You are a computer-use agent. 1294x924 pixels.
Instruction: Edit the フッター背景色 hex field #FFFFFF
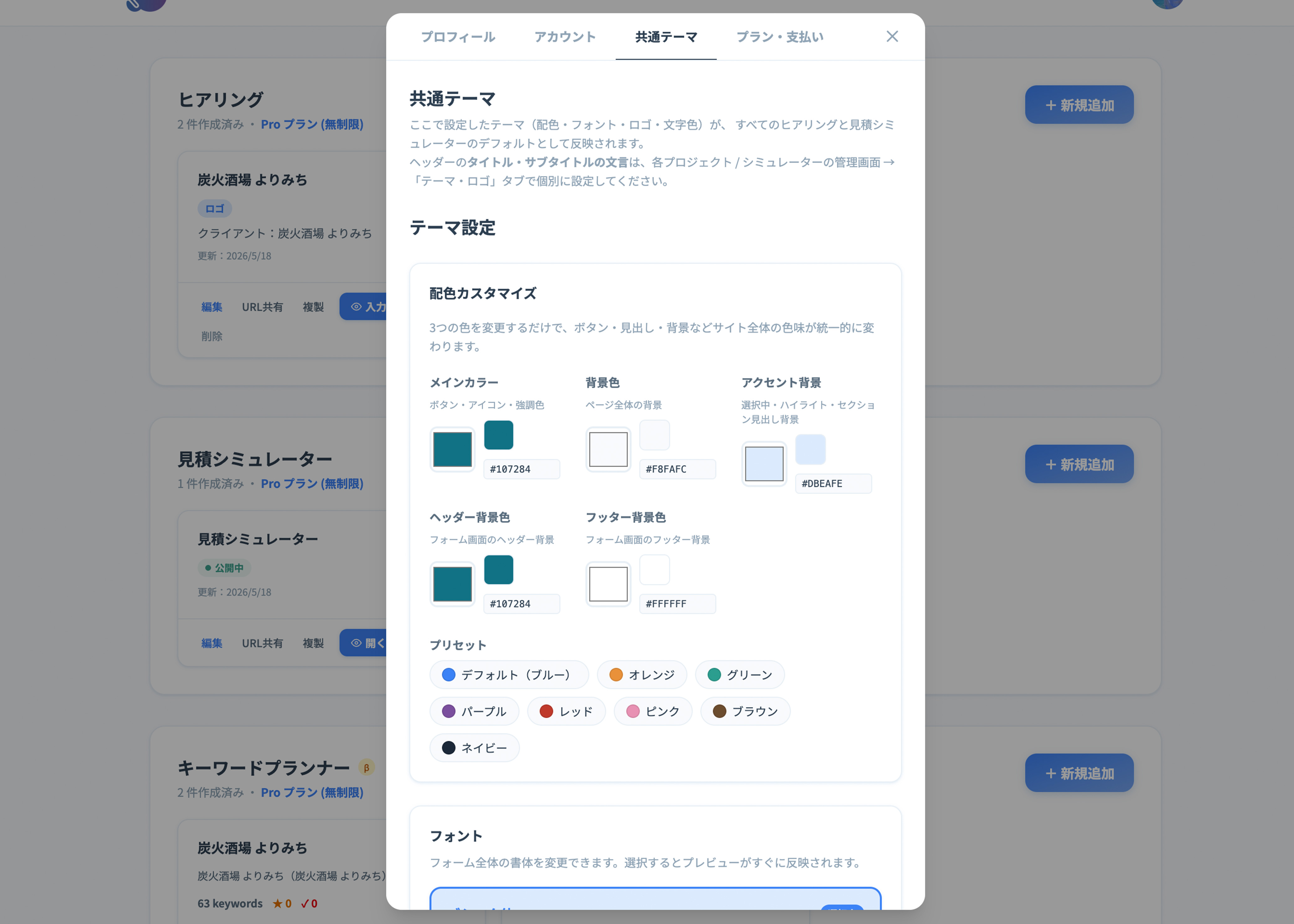677,604
